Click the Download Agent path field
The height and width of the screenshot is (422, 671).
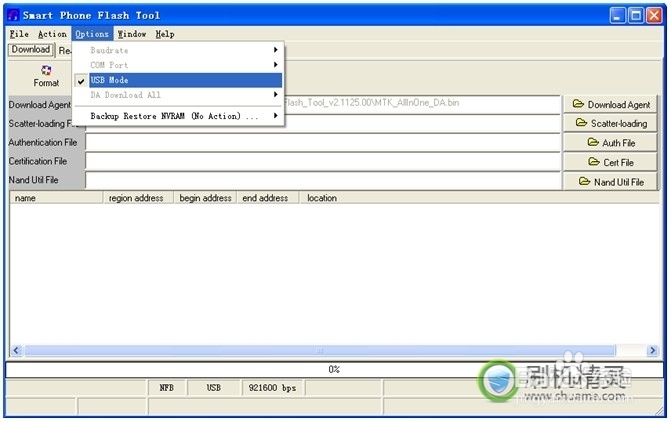pyautogui.click(x=422, y=104)
